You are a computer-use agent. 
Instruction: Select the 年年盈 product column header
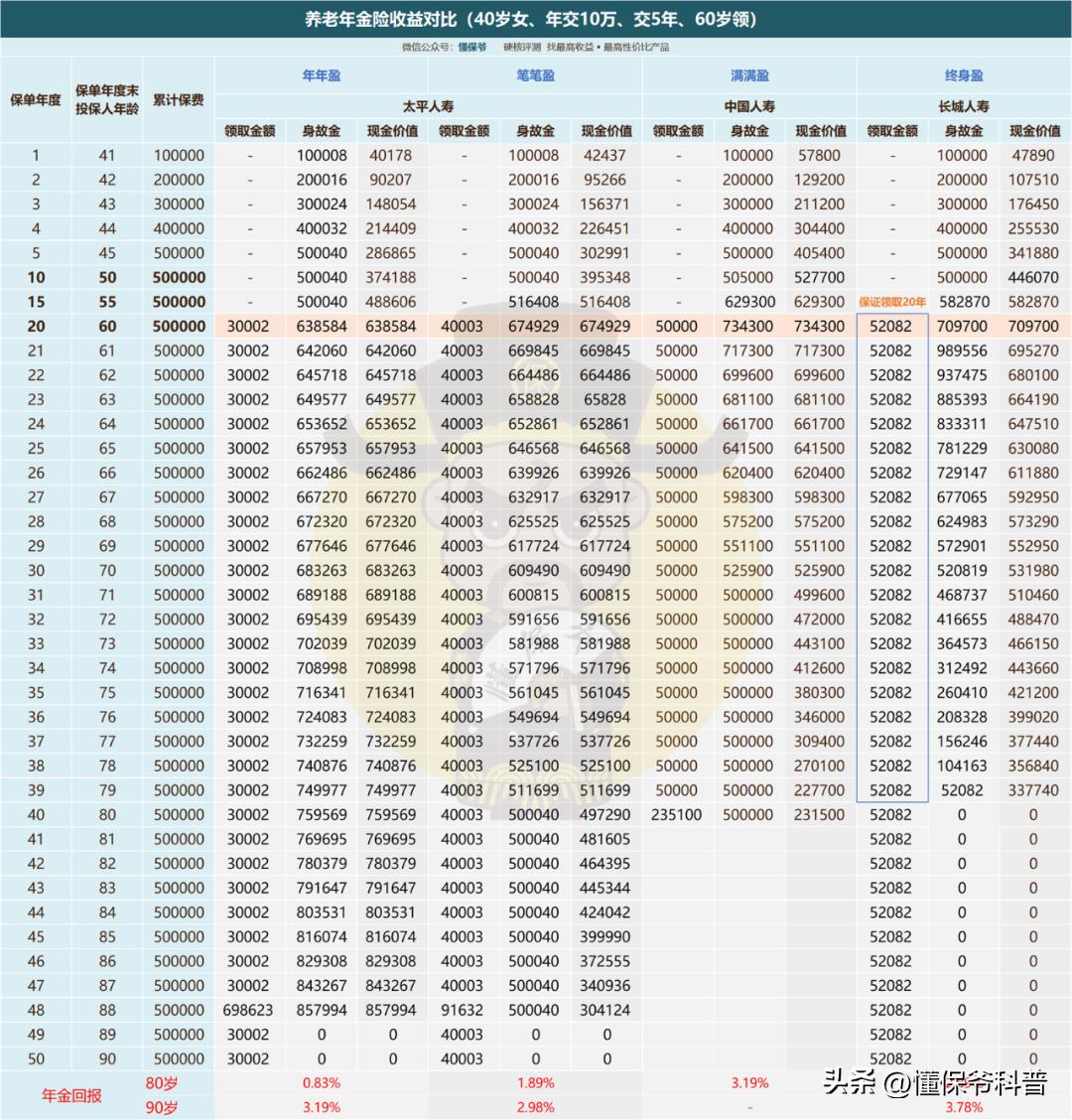click(x=323, y=75)
